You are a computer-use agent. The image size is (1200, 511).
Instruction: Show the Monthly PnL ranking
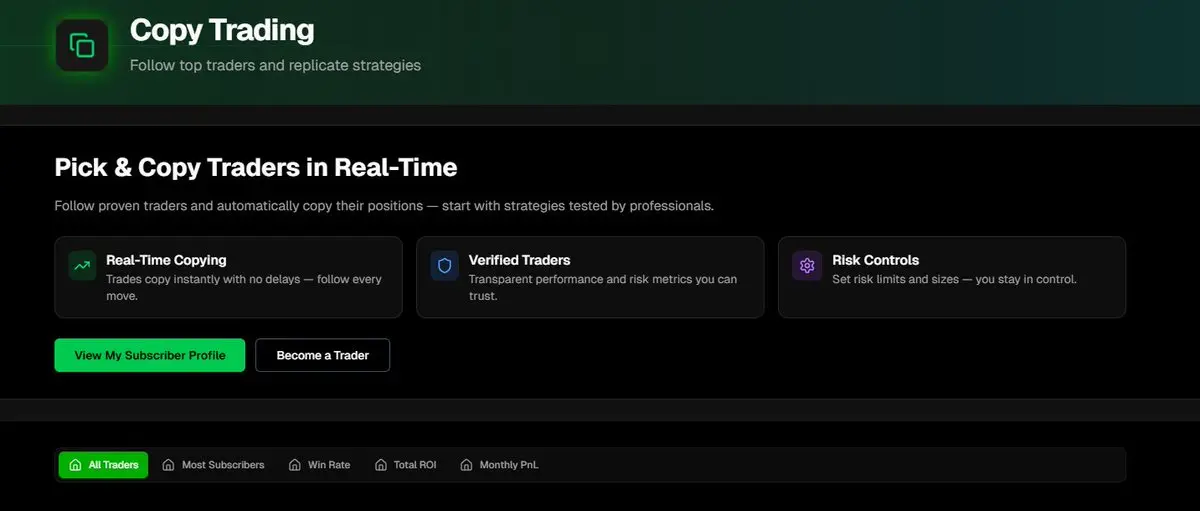pos(499,465)
